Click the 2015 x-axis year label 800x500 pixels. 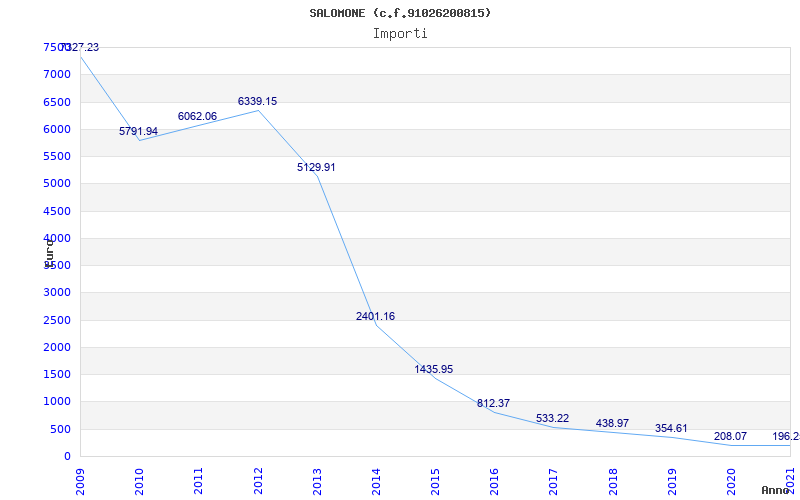click(x=436, y=481)
